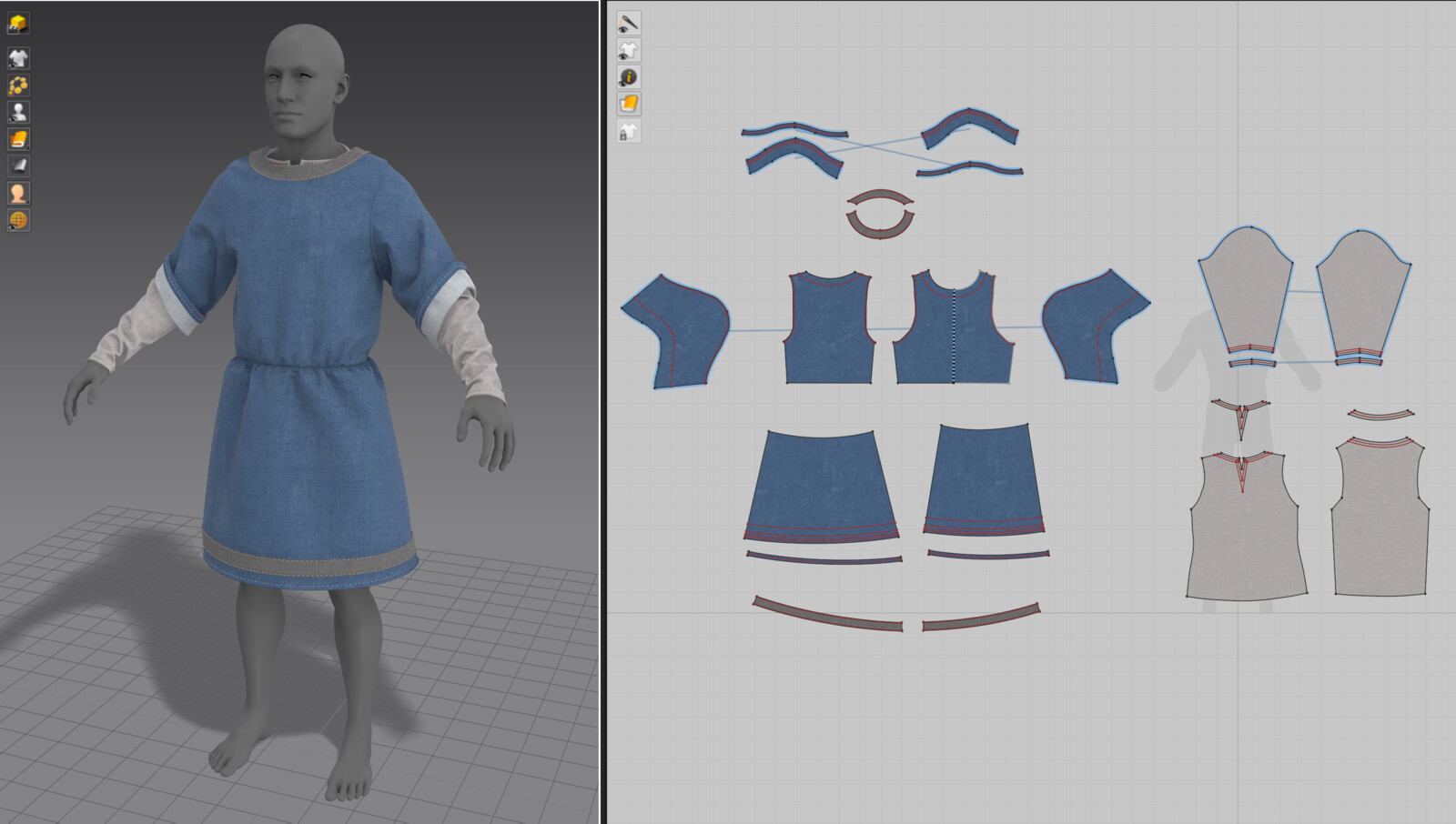Toggle the show garment T-shirt icon in 3D view

(x=17, y=58)
